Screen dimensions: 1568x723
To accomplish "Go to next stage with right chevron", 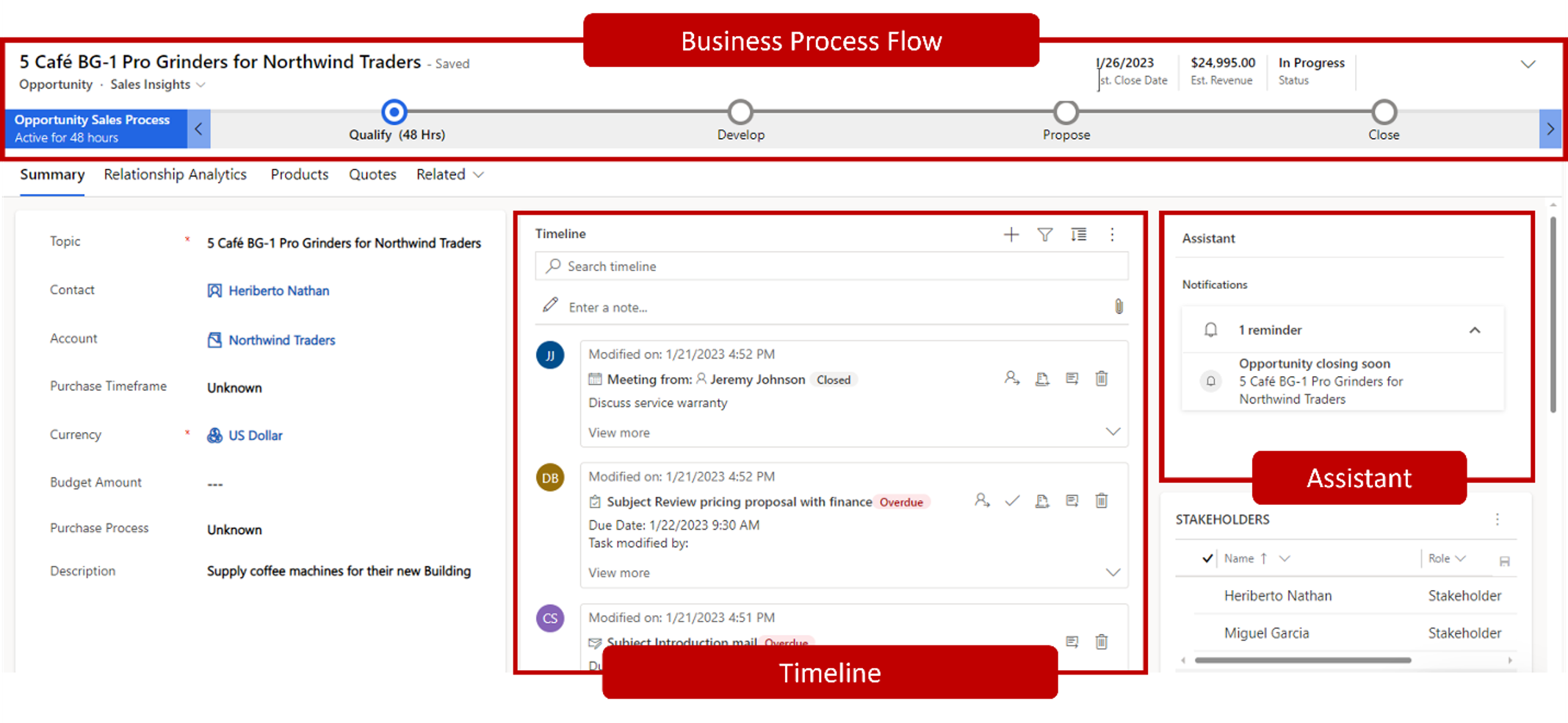I will pos(1550,129).
